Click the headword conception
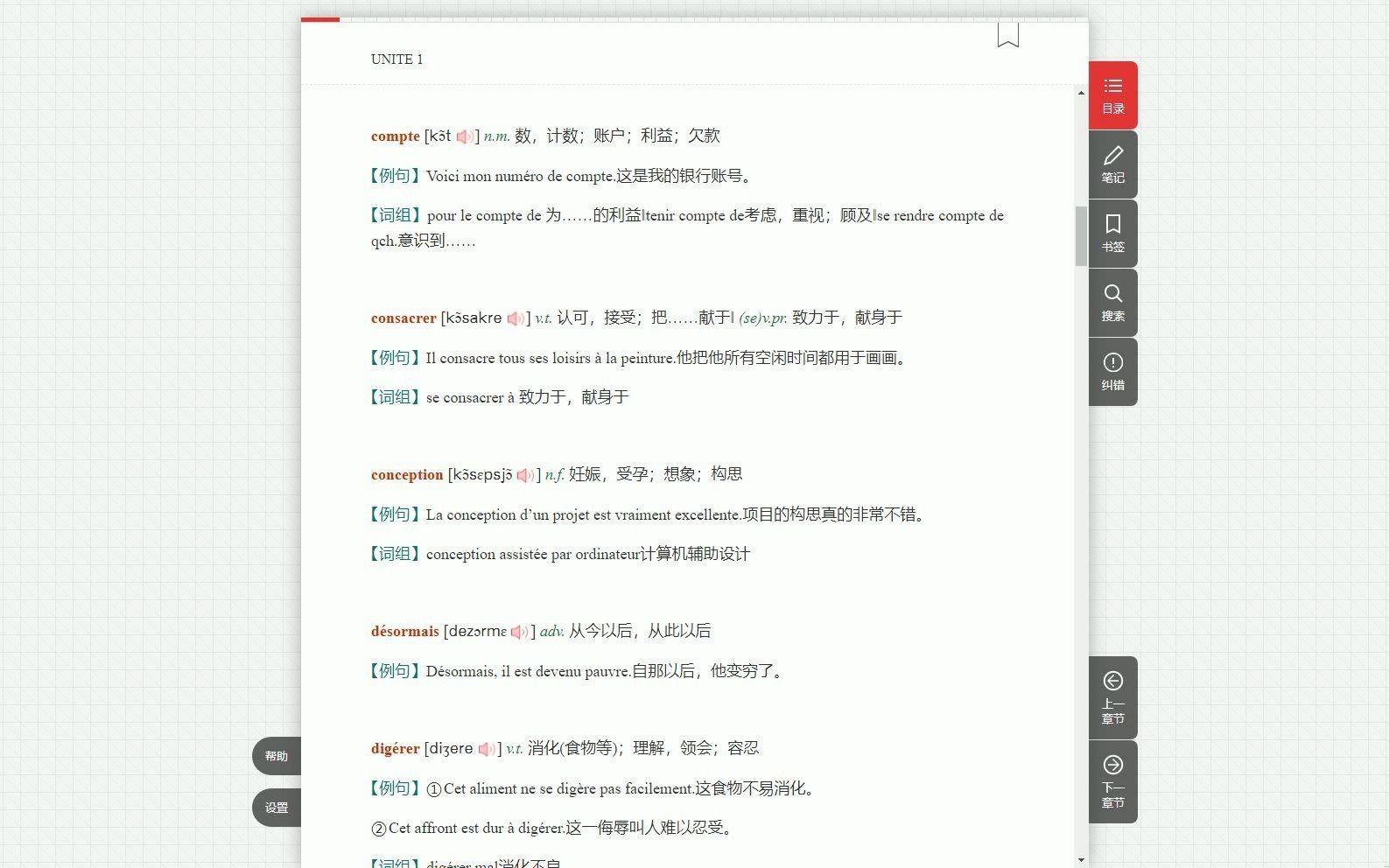This screenshot has width=1389, height=868. [407, 475]
